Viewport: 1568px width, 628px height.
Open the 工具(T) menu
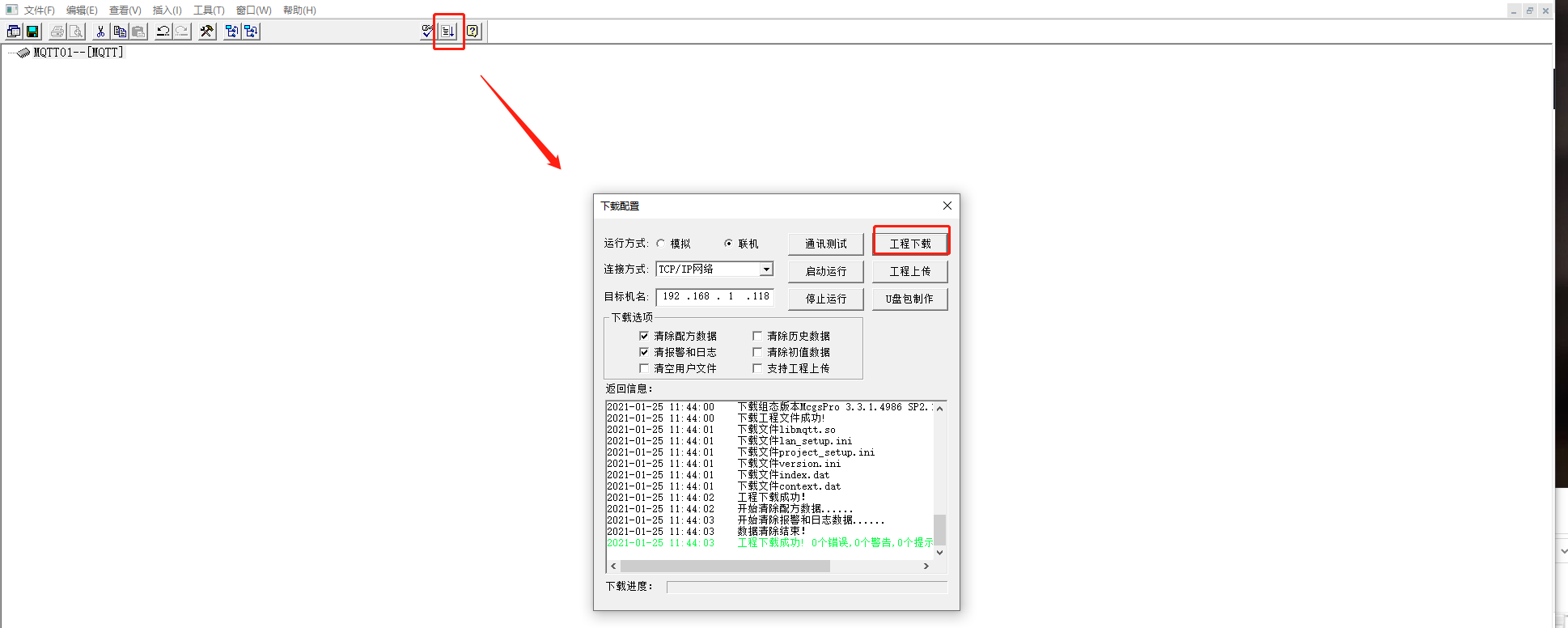[x=209, y=10]
